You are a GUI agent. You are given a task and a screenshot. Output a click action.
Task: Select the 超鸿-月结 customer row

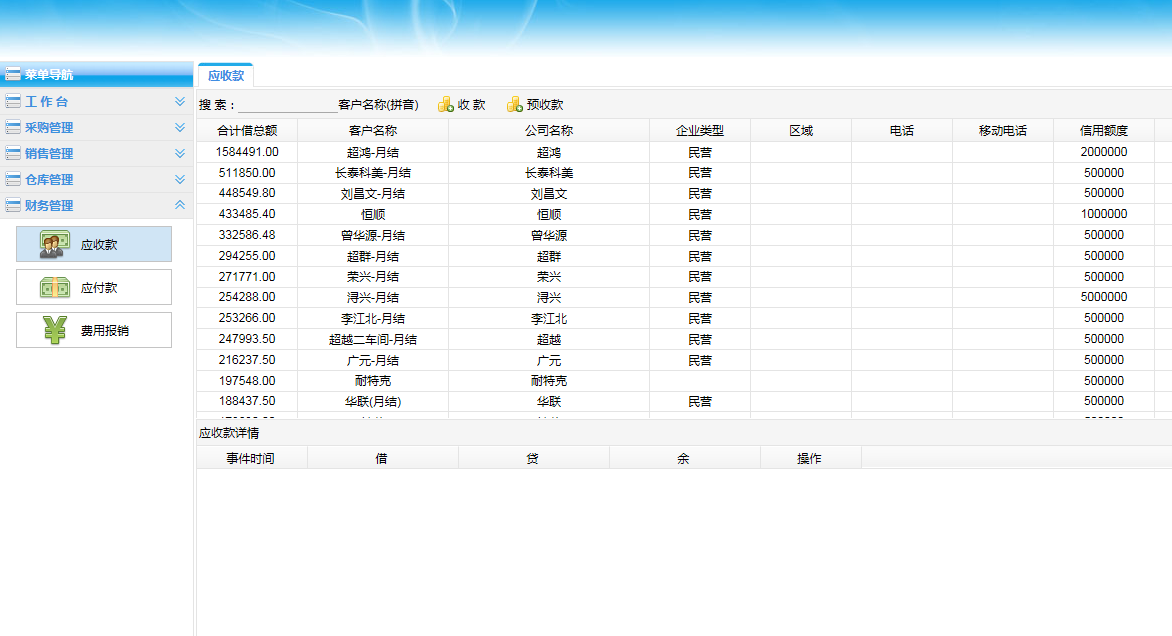click(x=684, y=152)
